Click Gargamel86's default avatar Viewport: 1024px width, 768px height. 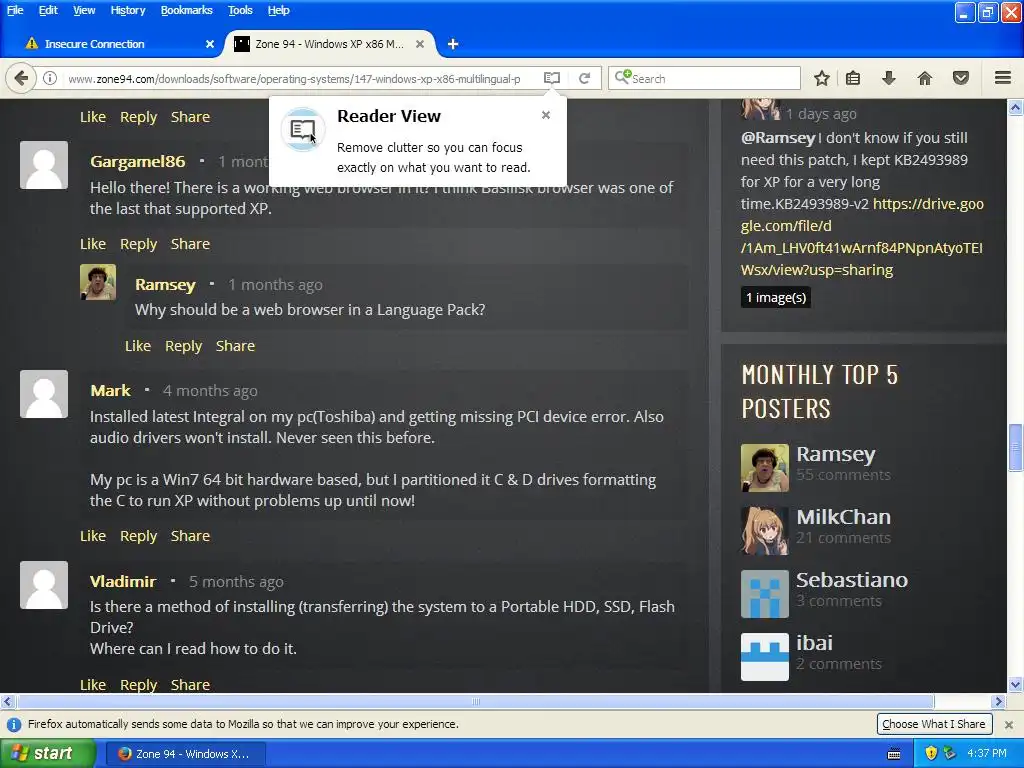click(x=44, y=165)
